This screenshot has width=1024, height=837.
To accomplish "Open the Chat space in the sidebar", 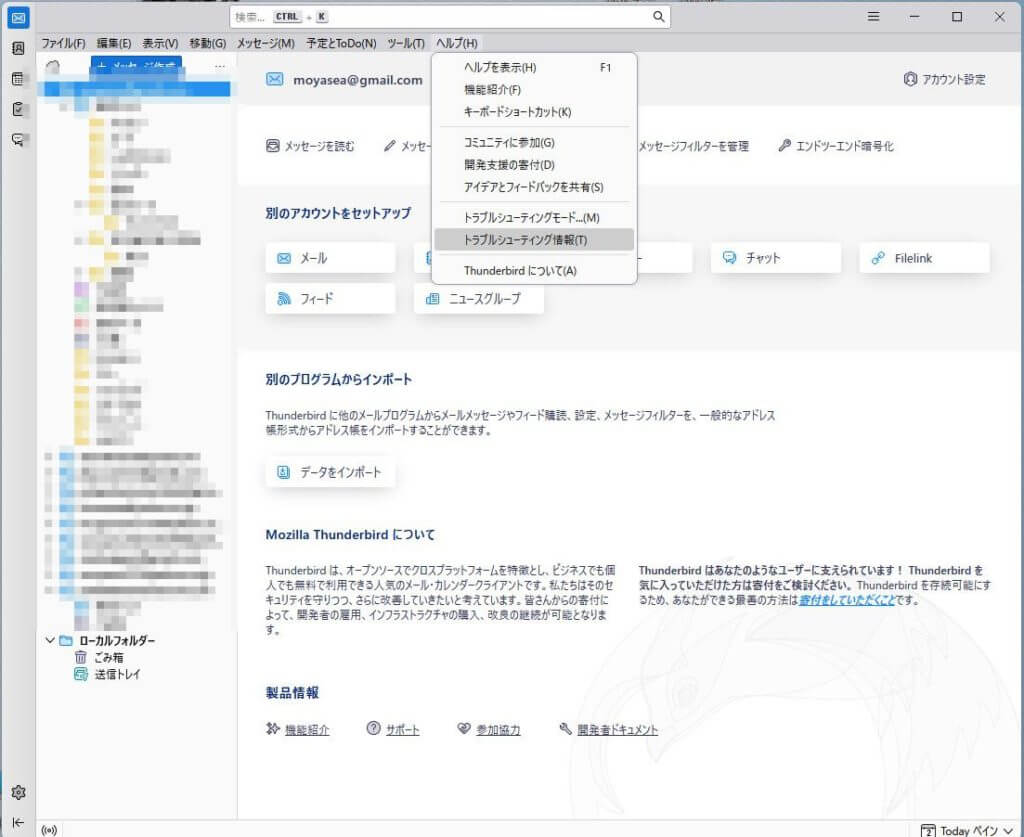I will point(18,140).
